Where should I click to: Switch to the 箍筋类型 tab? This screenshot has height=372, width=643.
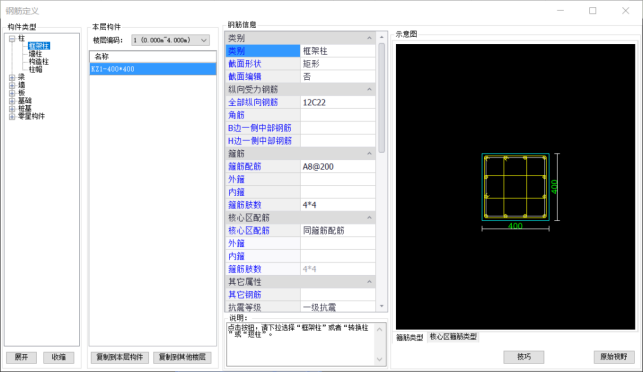click(409, 338)
